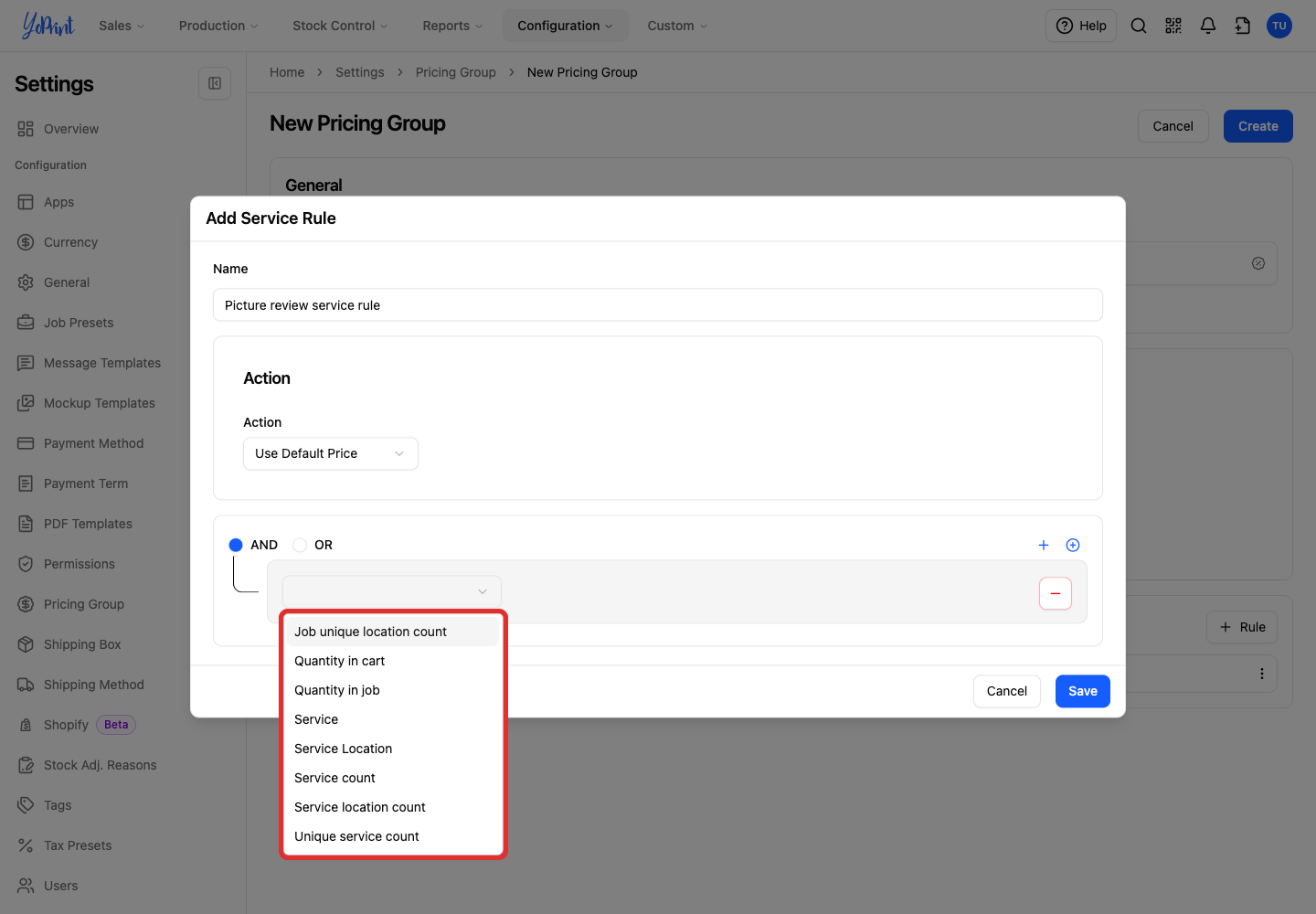
Task: Click the YoPrint logo
Action: 48,26
